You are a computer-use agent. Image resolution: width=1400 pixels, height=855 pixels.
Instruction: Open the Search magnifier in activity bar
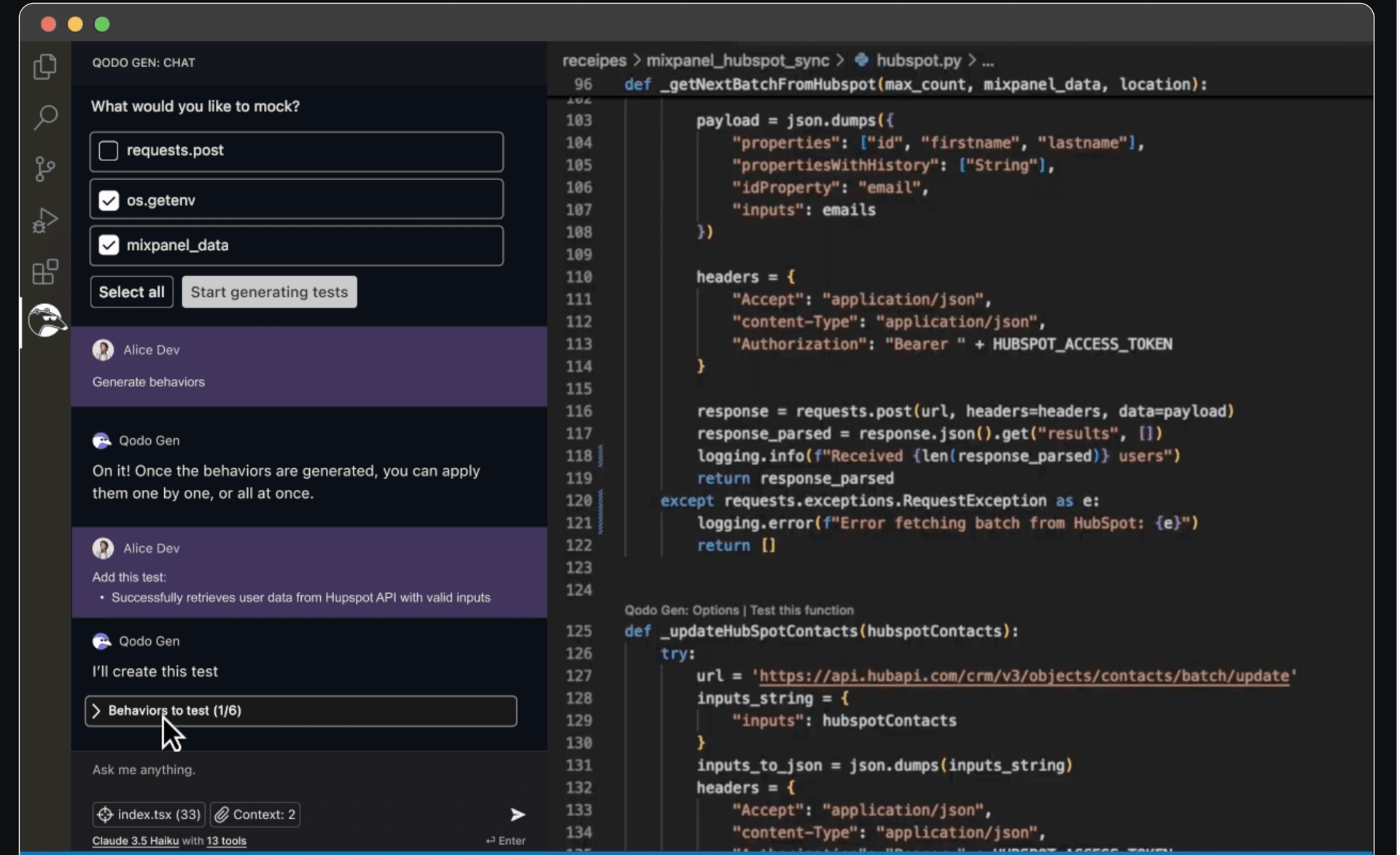click(x=45, y=117)
